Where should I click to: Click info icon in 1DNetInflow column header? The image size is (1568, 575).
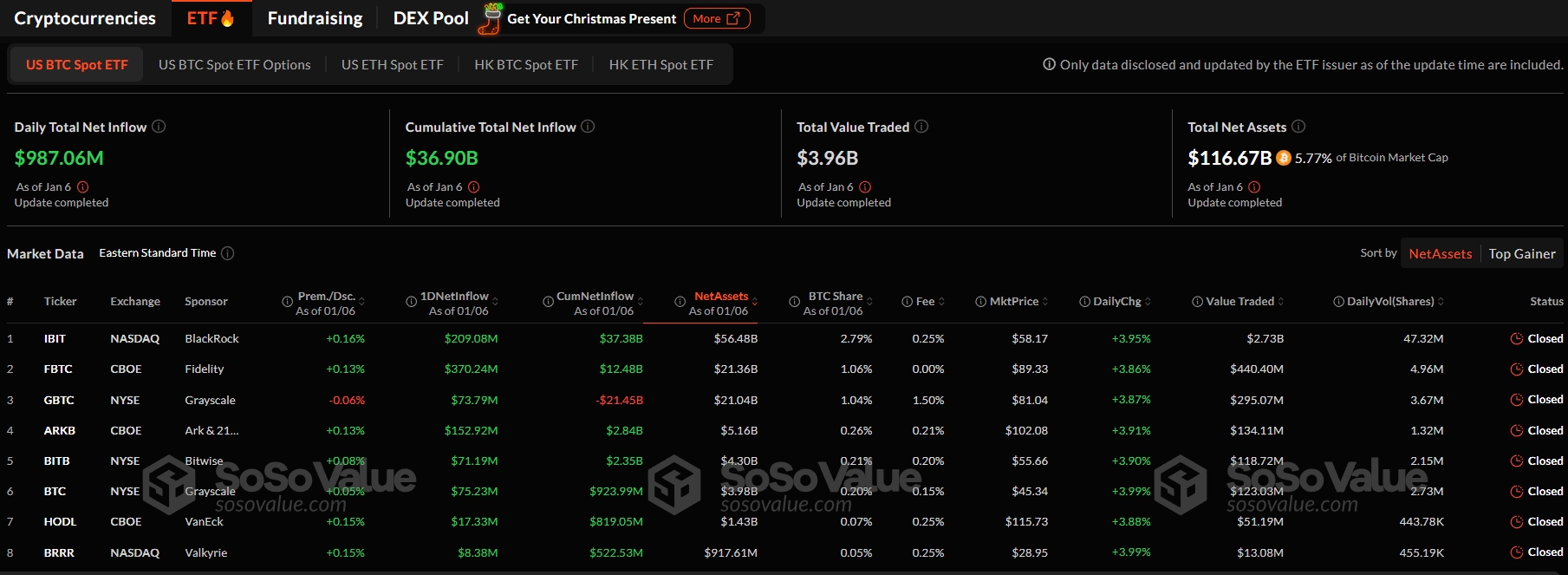tap(411, 302)
